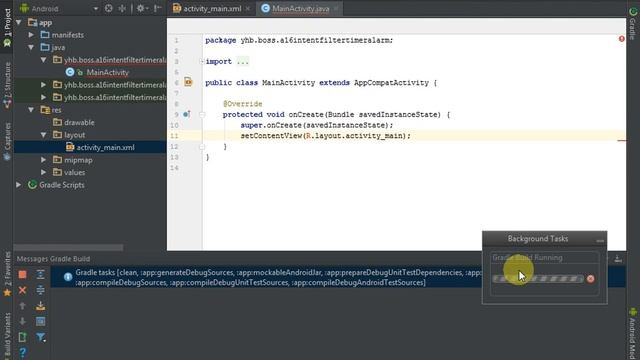Click the green export-to-text-file icon
640x360 pixels.
tap(22, 337)
